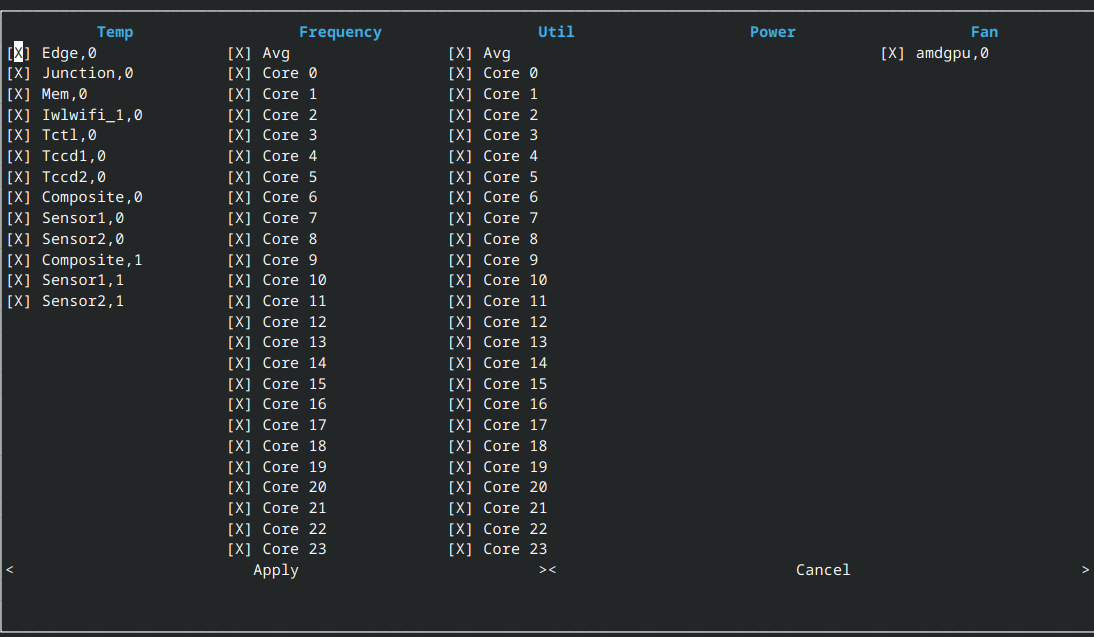
Task: Uncheck Util Core 12
Action: click(x=460, y=322)
